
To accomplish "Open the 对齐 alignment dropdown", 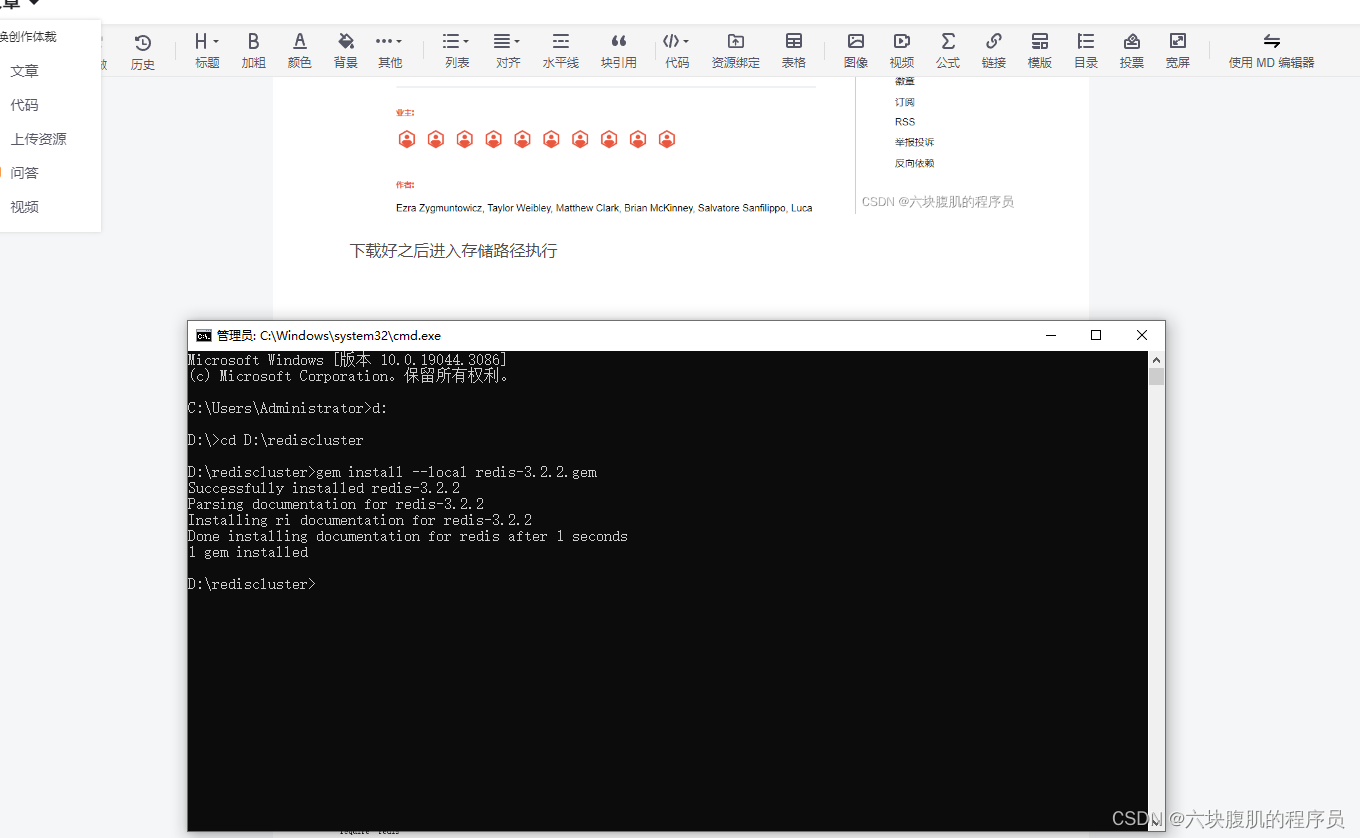I will (507, 48).
